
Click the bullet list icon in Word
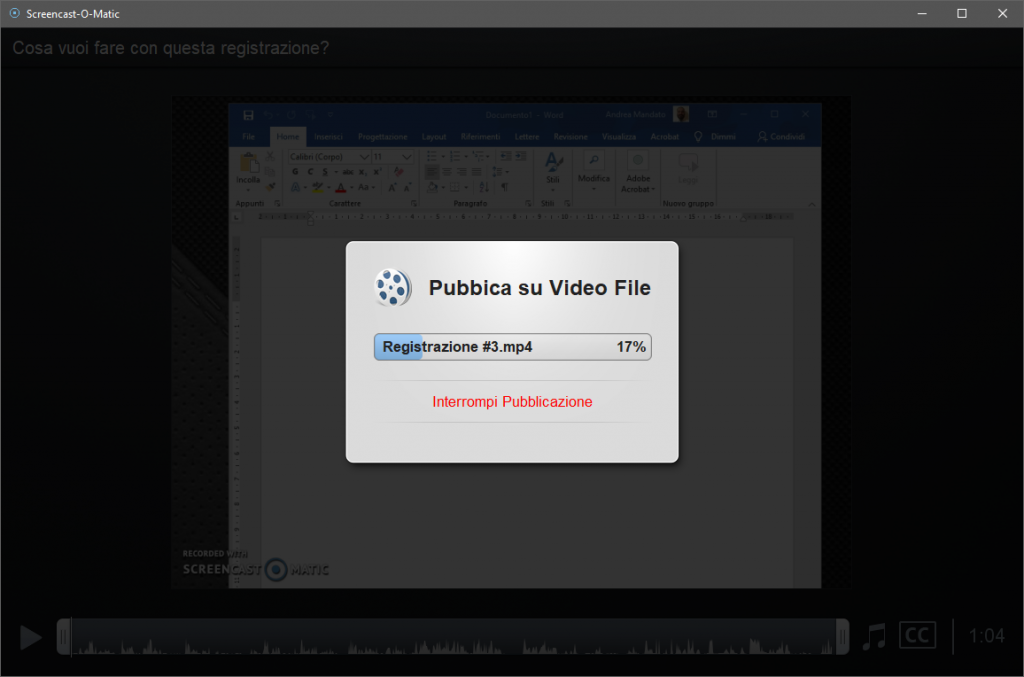[432, 156]
